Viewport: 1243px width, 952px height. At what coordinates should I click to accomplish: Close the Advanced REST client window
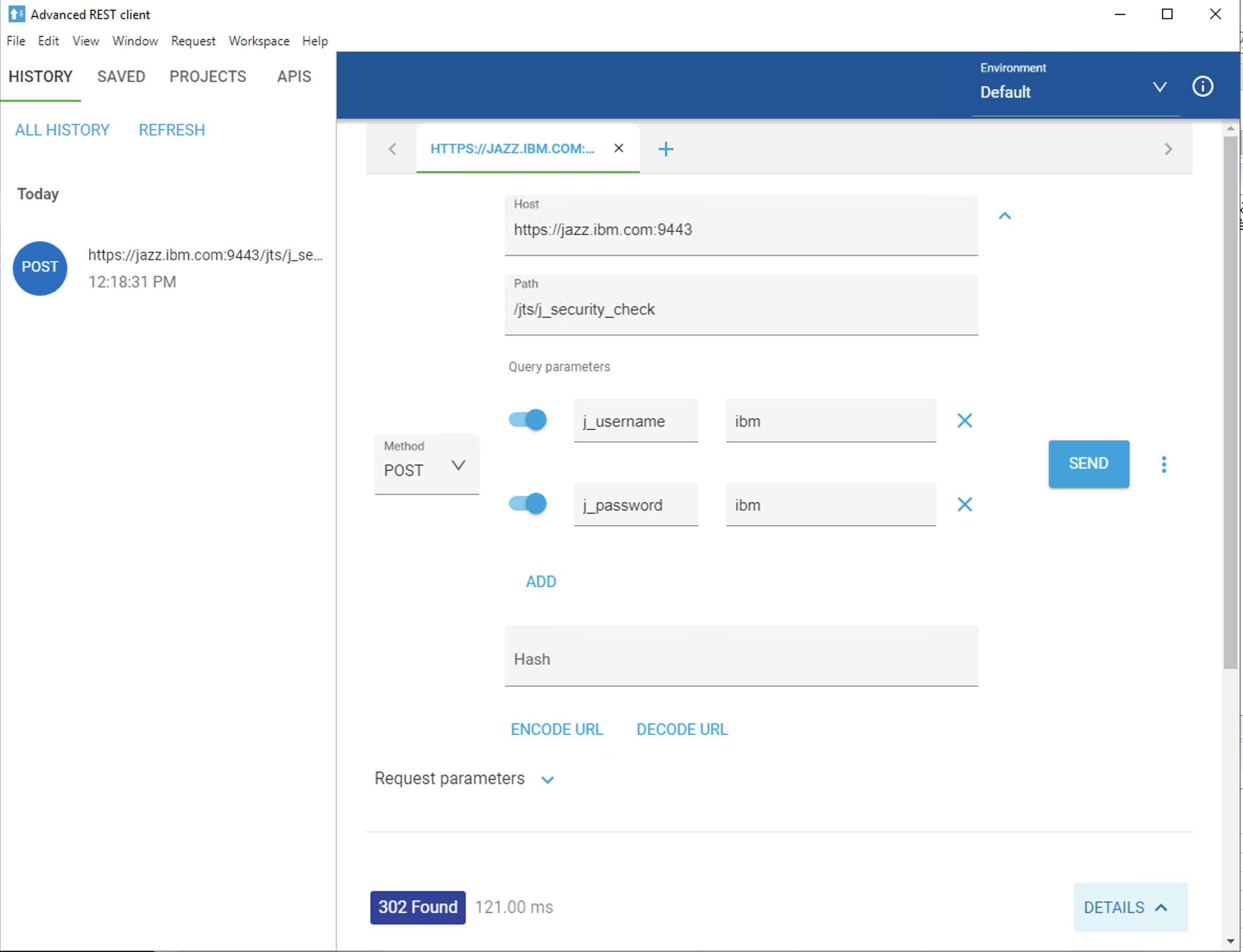coord(1215,14)
